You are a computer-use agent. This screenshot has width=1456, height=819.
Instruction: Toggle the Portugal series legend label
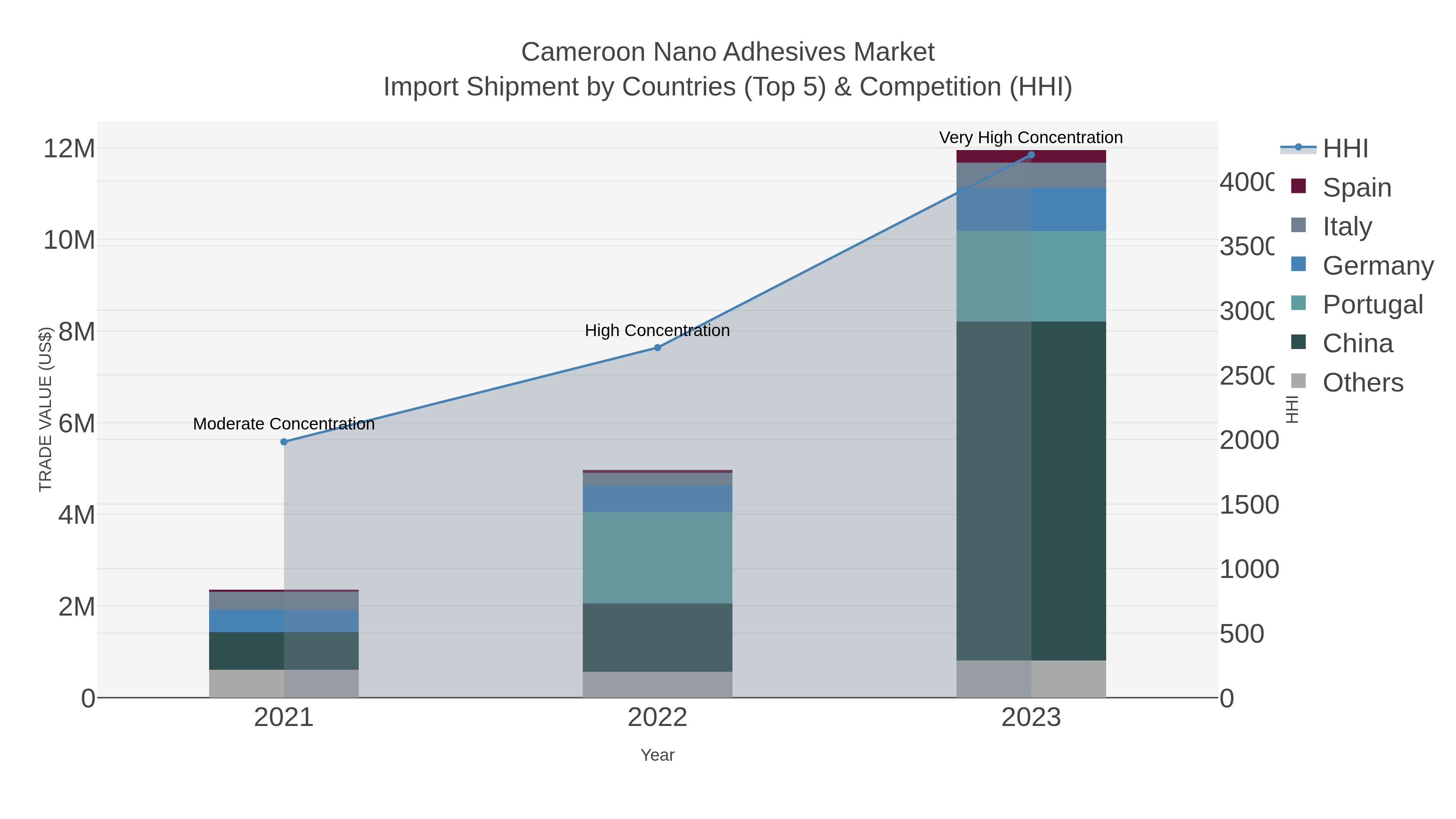point(1373,305)
